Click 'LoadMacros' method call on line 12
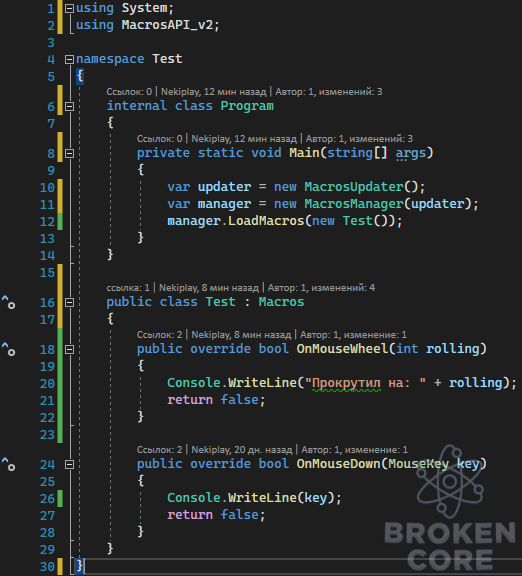 [266, 221]
